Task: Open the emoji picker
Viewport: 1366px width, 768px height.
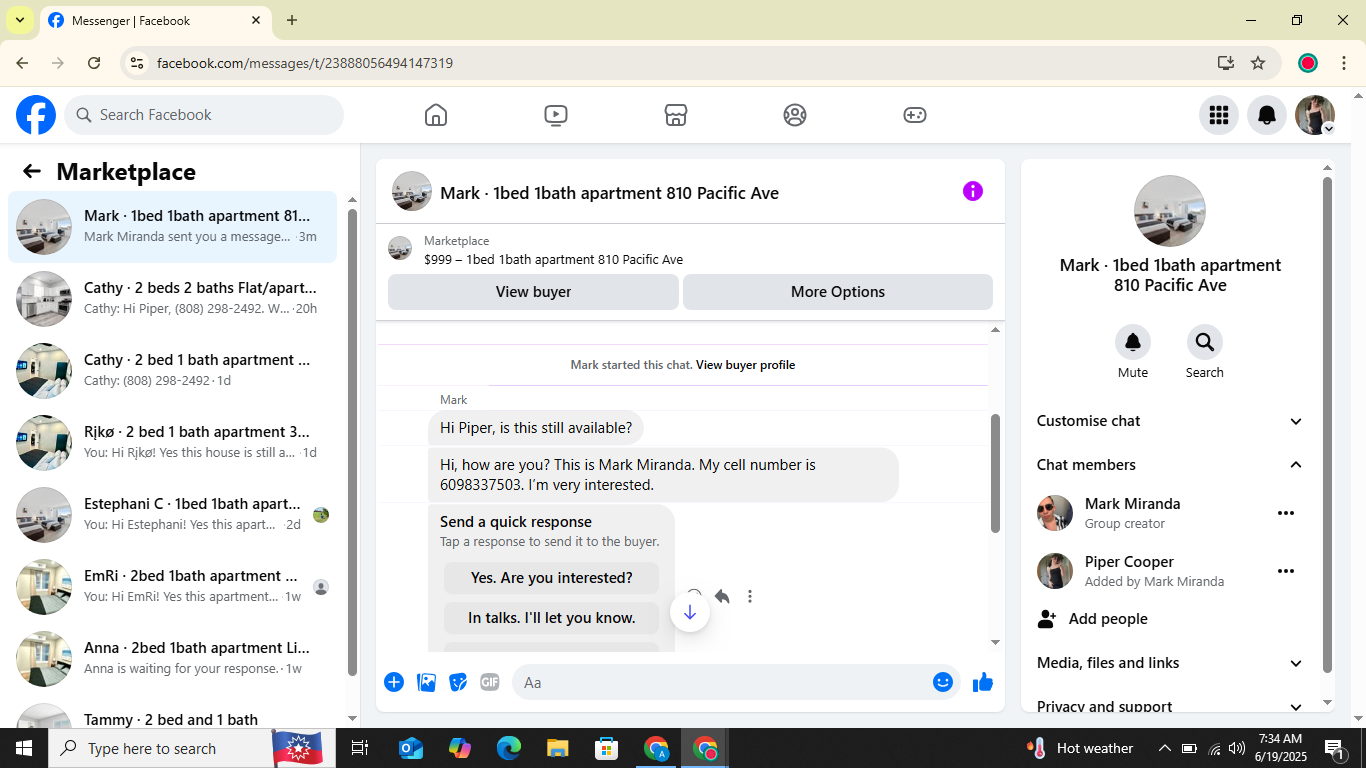Action: [943, 682]
